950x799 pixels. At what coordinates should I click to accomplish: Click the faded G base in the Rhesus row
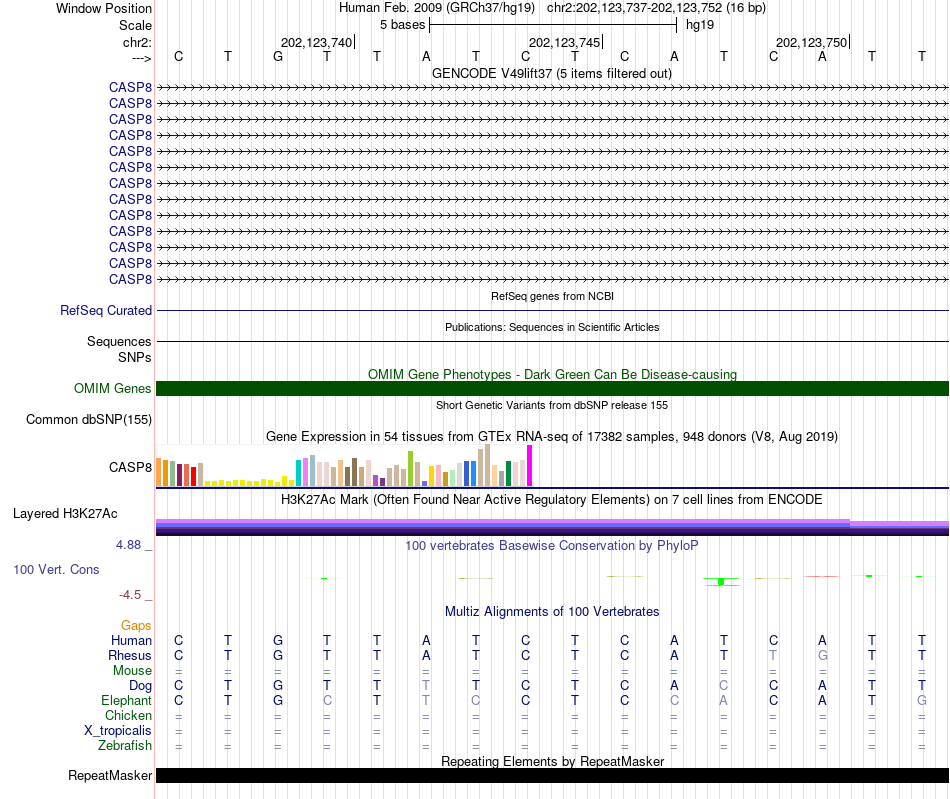pos(822,655)
